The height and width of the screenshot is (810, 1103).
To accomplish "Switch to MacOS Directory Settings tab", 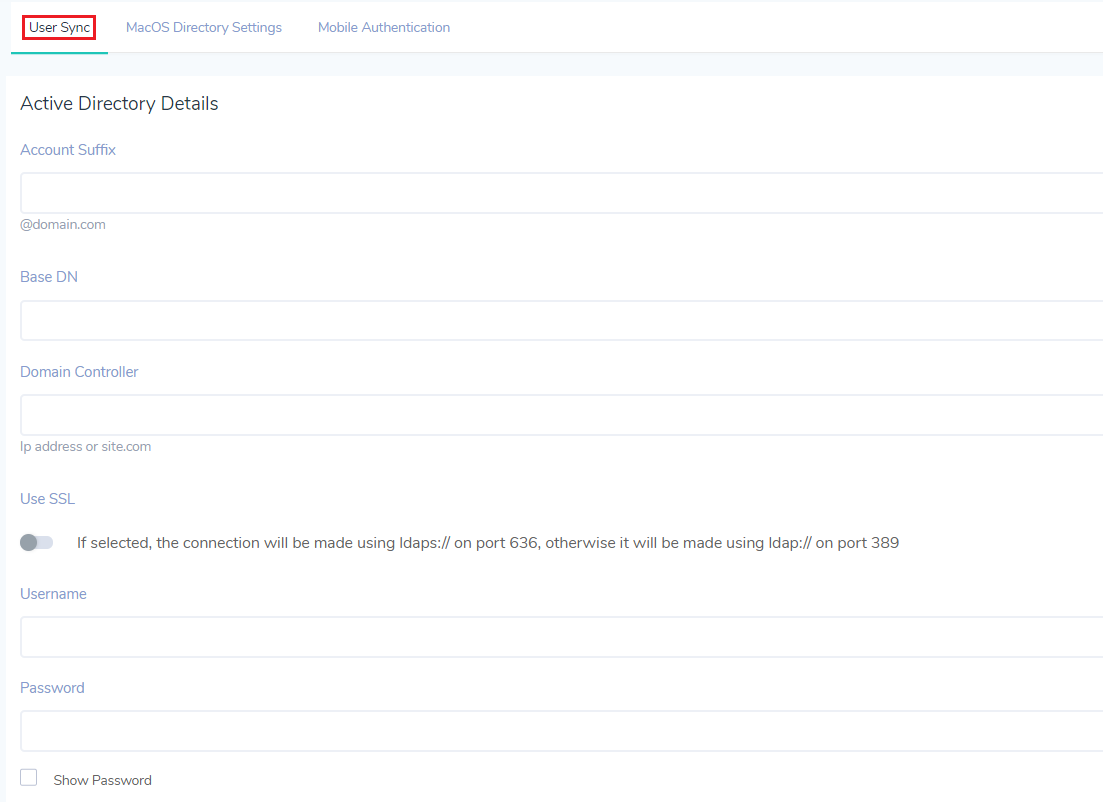I will coord(204,27).
